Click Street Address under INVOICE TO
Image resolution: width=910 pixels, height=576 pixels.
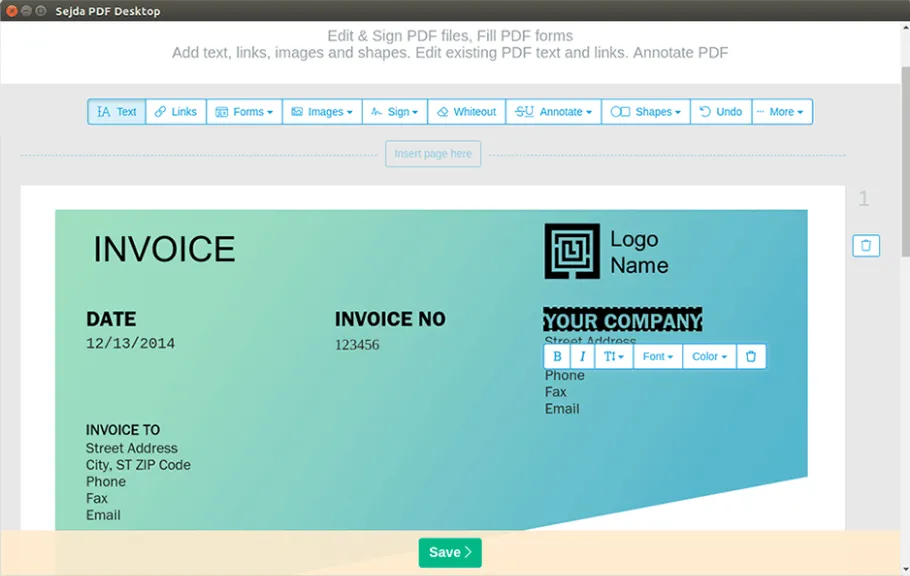pos(132,448)
